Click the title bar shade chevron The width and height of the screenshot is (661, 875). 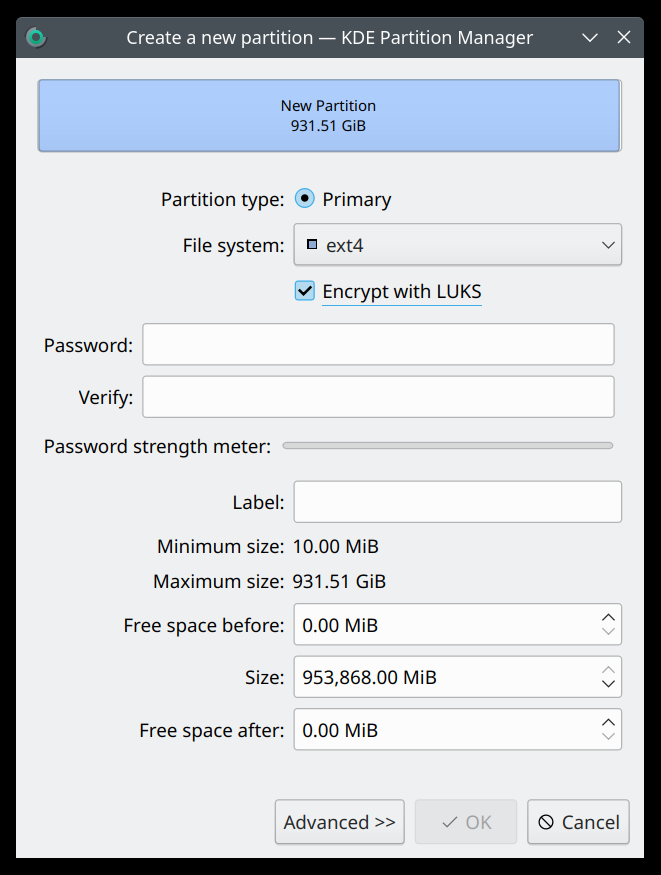coord(590,37)
